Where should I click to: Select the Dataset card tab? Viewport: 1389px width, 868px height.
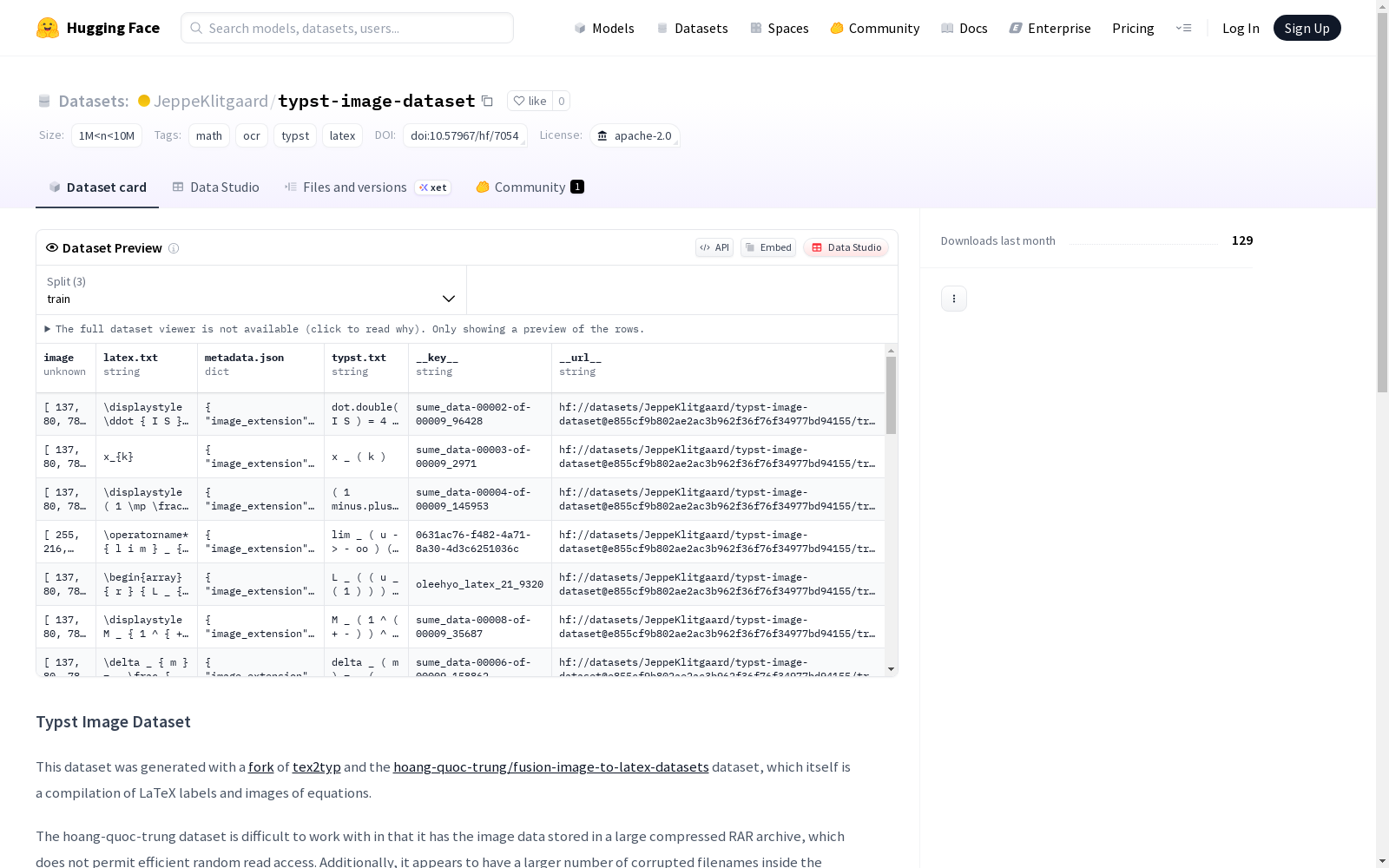point(97,187)
